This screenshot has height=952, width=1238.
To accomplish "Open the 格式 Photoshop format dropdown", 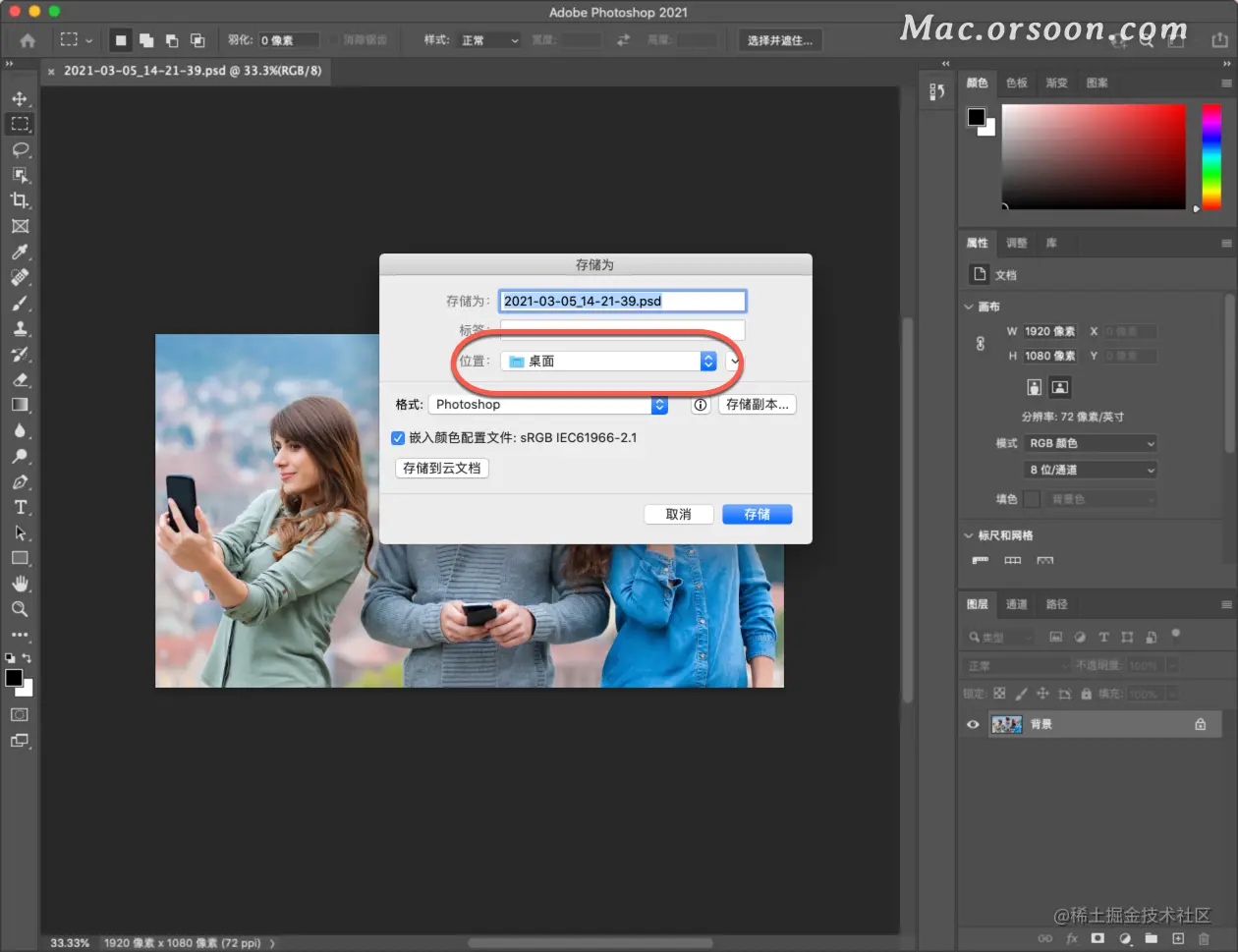I will coord(548,405).
